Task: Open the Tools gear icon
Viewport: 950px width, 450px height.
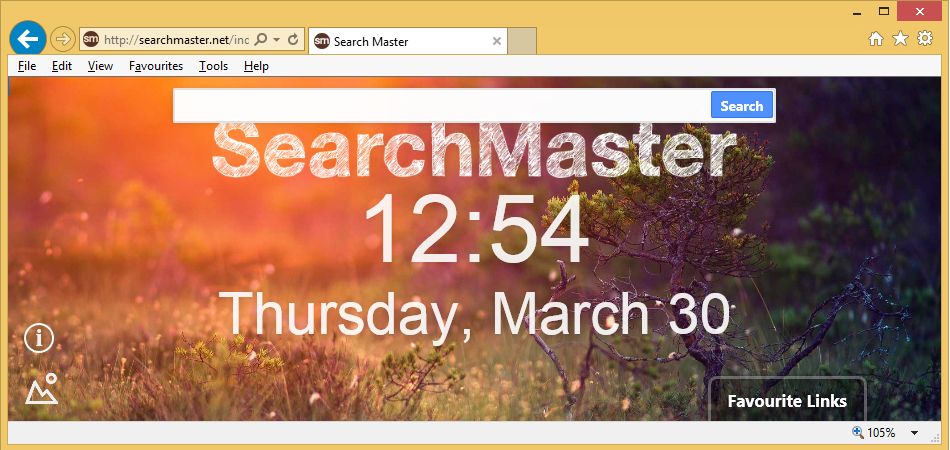Action: 925,39
